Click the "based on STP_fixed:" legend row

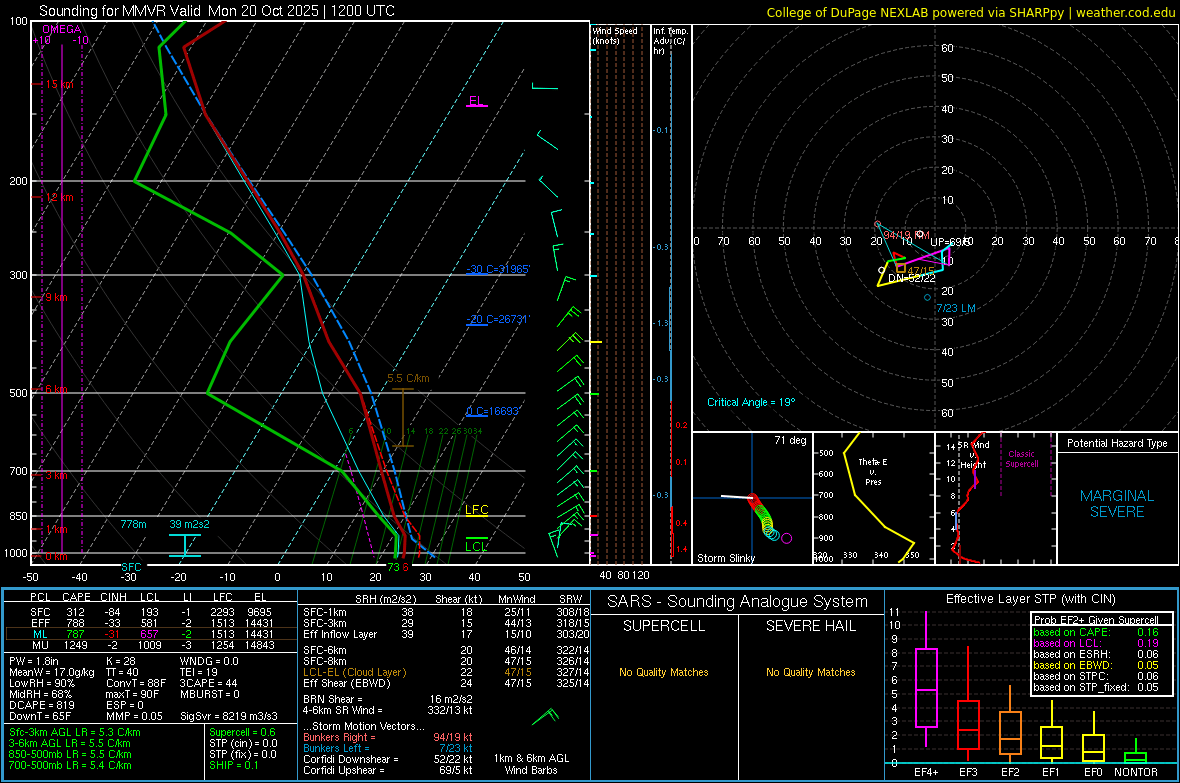[1096, 687]
